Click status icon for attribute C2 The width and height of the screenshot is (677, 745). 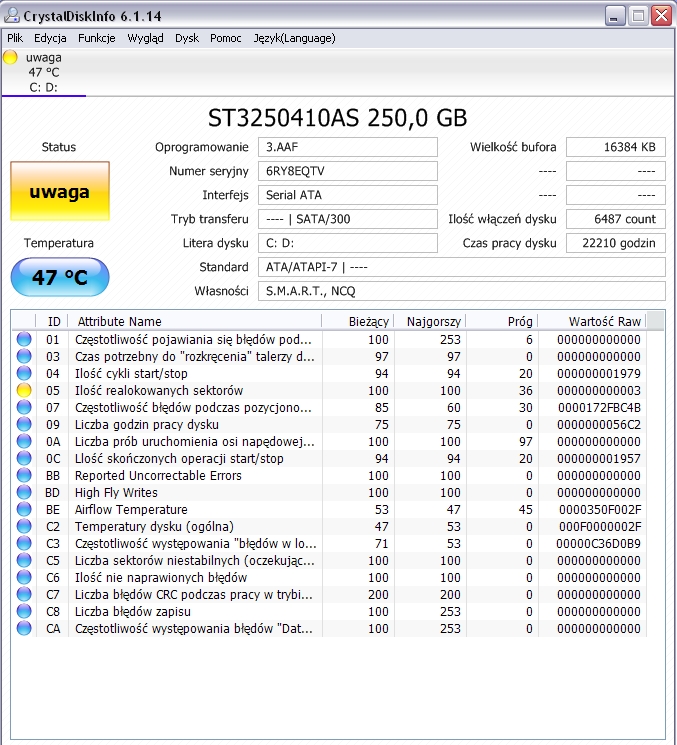pos(24,526)
